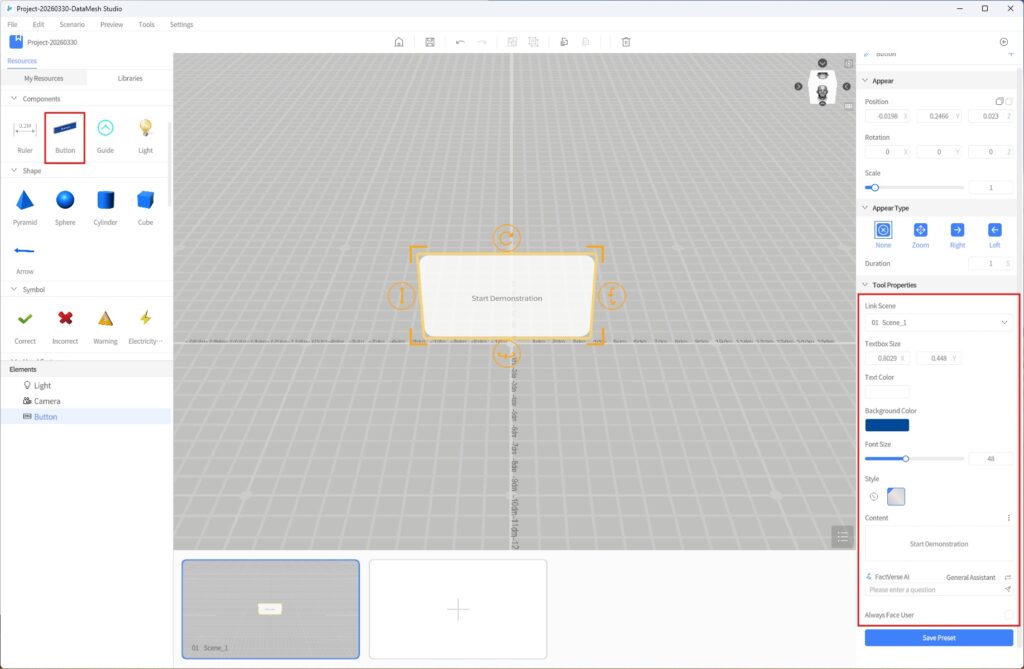The width and height of the screenshot is (1024, 669).
Task: Switch to the Libraries tab
Action: coord(129,78)
